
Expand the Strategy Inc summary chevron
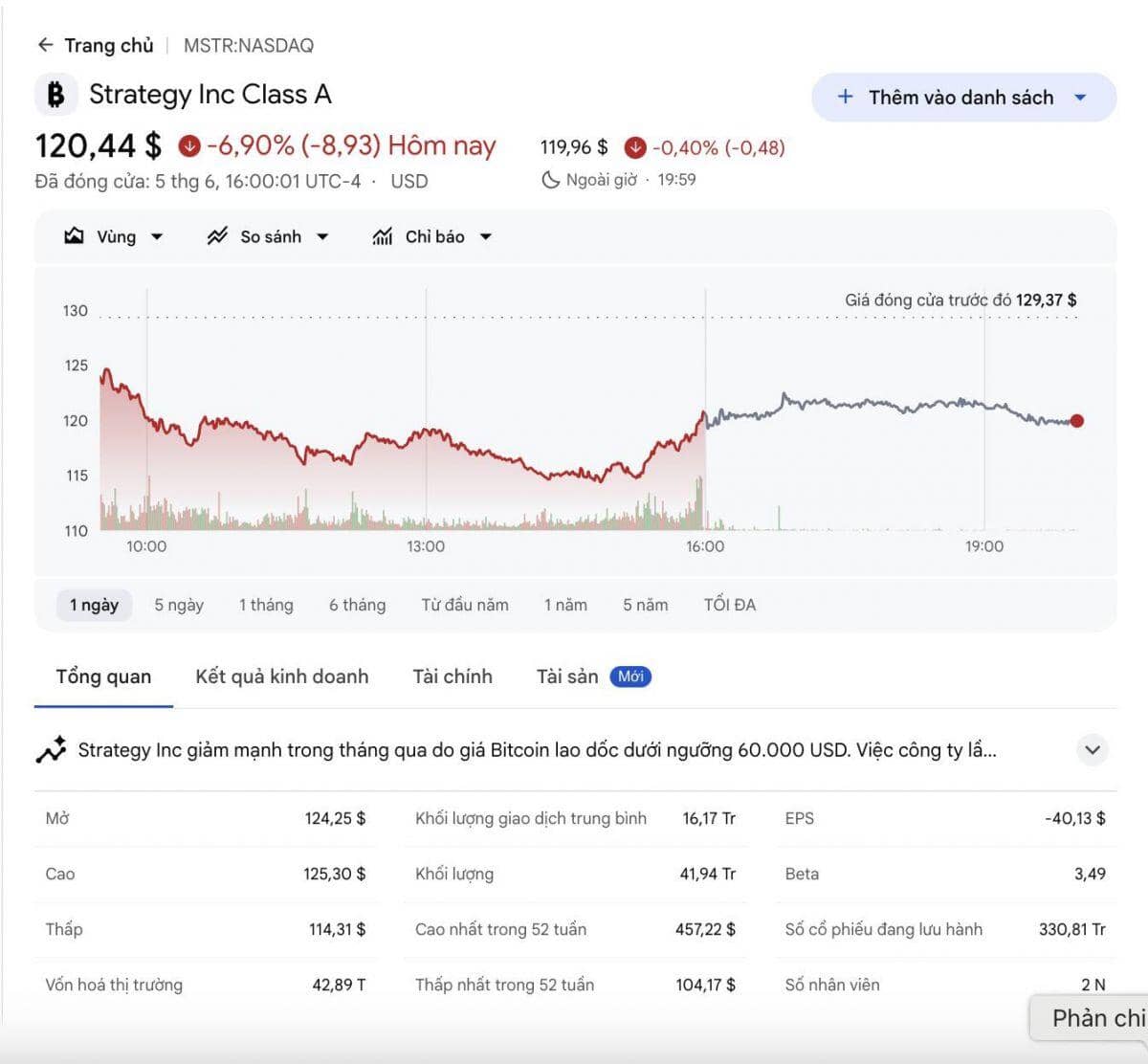pos(1093,750)
